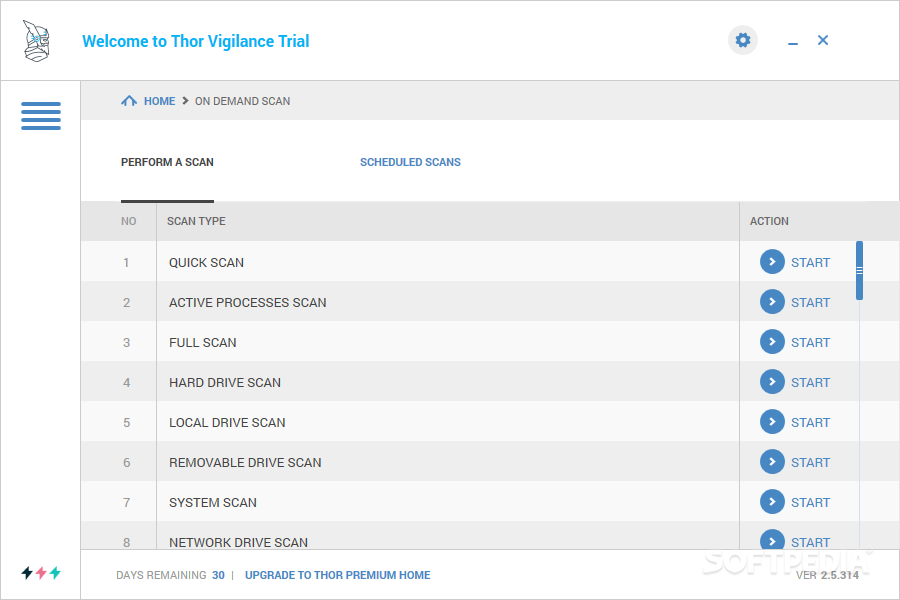The height and width of the screenshot is (600, 900).
Task: Click START text for Hard Drive Scan
Action: [x=810, y=382]
